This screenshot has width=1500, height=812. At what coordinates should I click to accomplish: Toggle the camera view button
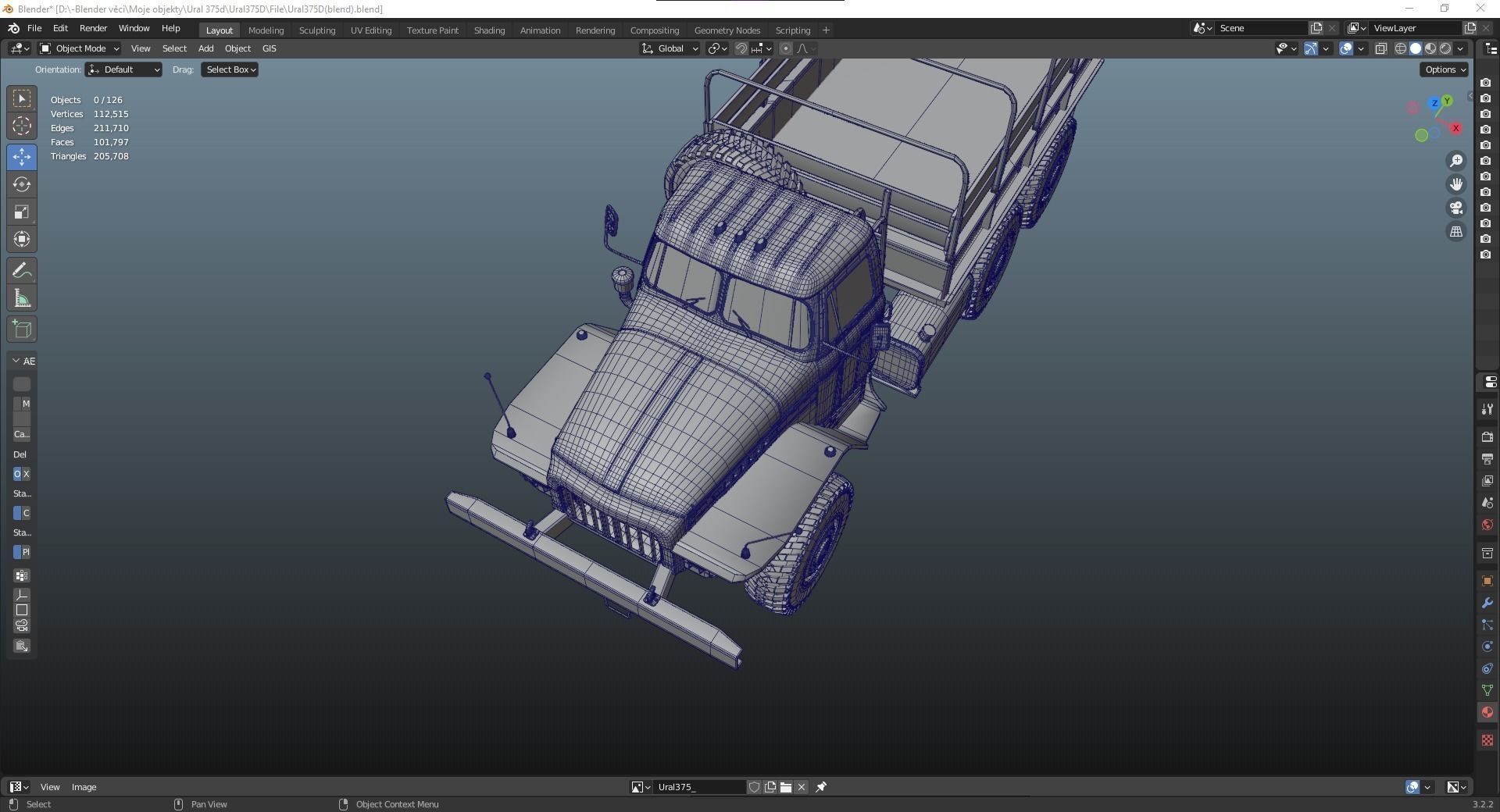pos(1456,208)
